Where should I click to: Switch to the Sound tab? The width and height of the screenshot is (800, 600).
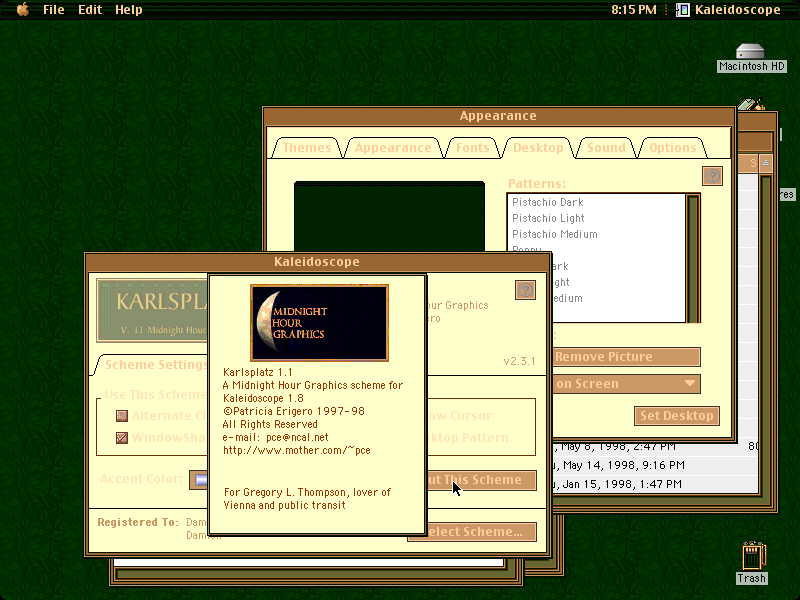coord(606,148)
